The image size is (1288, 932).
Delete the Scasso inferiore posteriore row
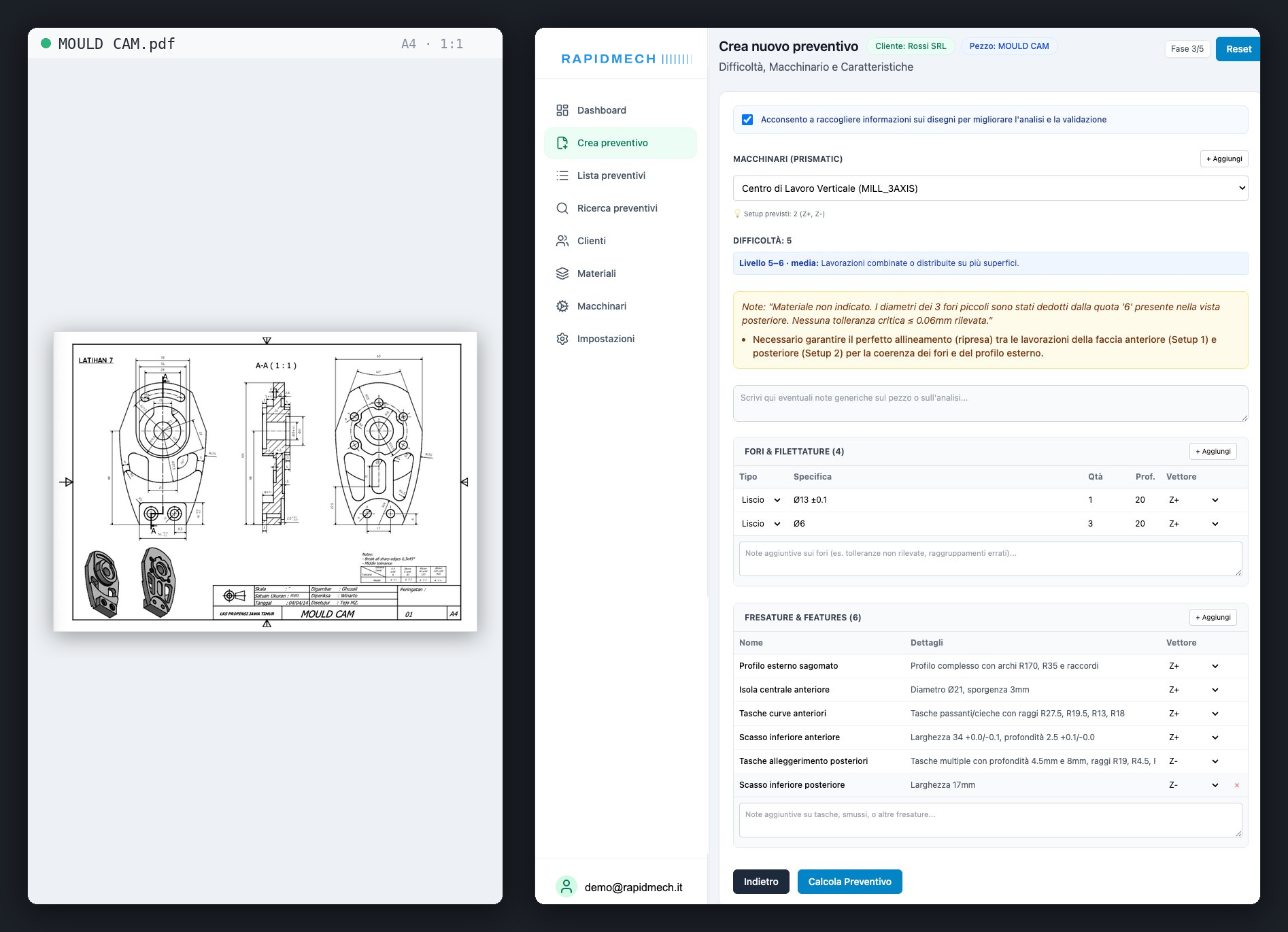click(x=1236, y=785)
